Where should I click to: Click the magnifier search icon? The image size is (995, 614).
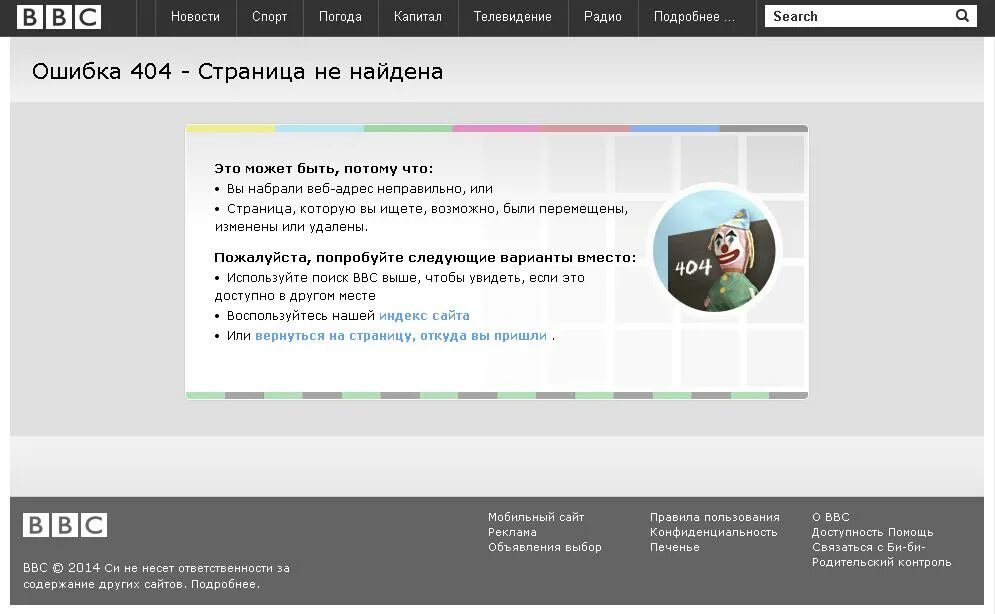962,16
